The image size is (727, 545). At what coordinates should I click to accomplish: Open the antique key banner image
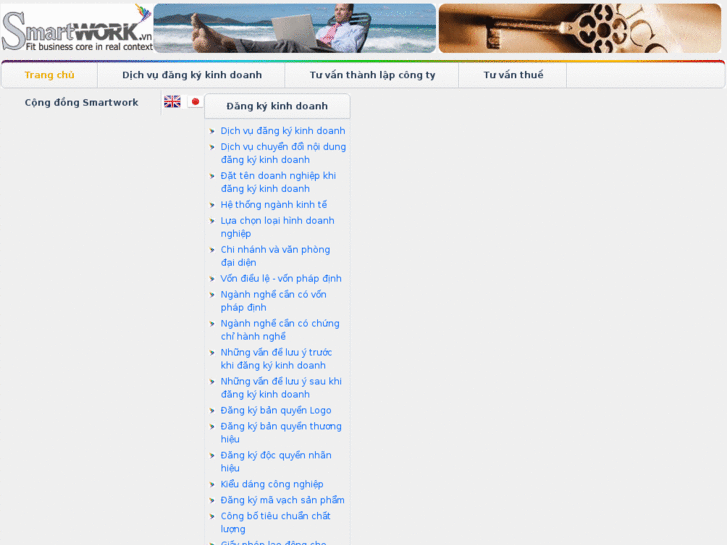tap(580, 28)
